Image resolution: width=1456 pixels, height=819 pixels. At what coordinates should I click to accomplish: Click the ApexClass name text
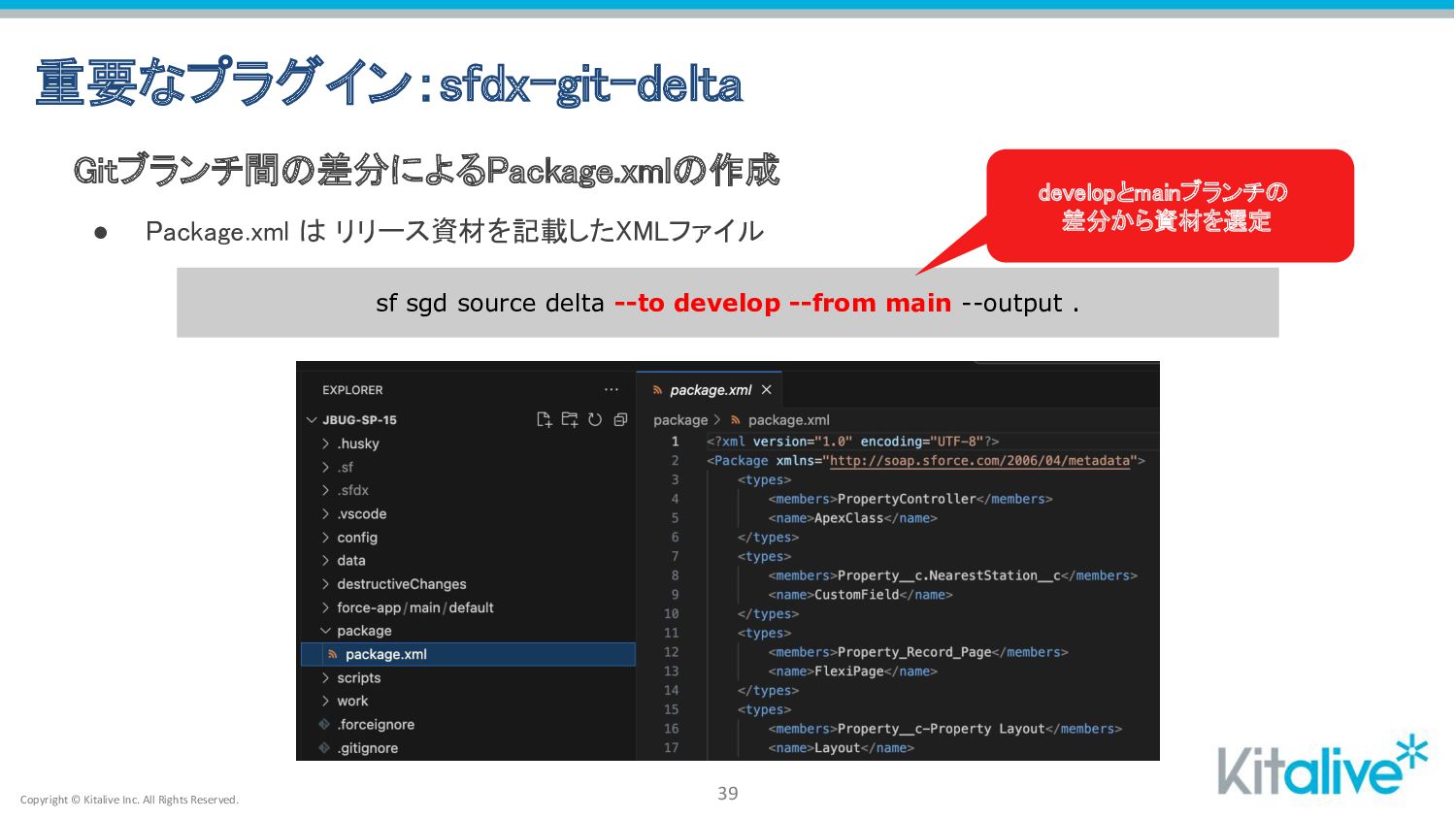click(x=848, y=518)
